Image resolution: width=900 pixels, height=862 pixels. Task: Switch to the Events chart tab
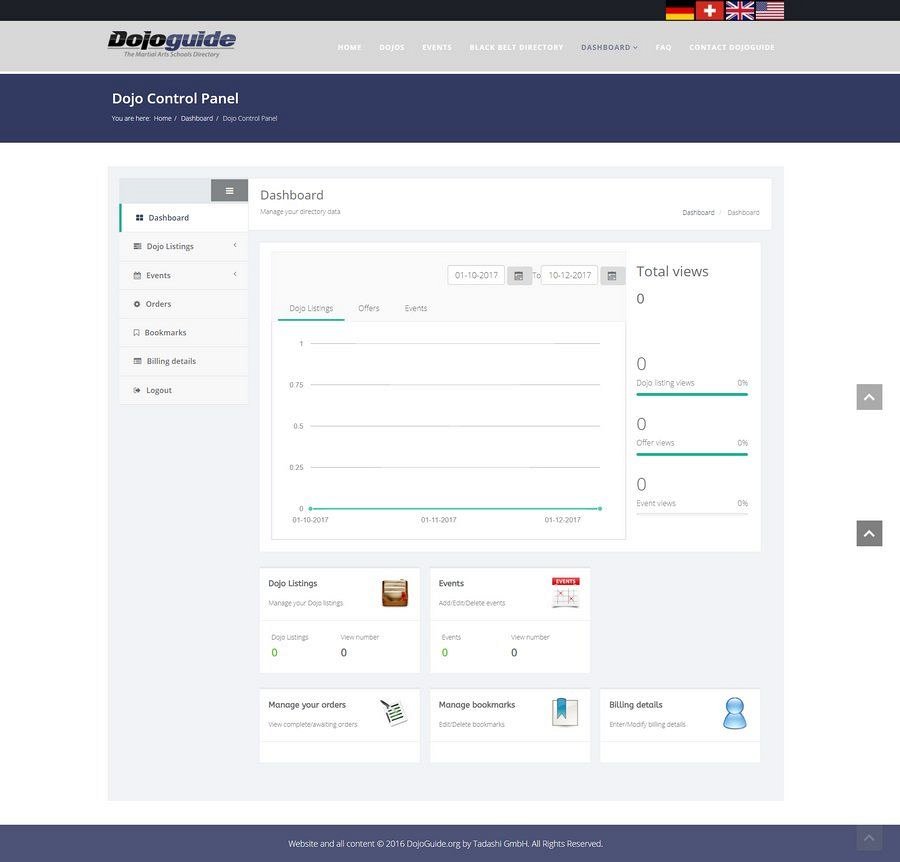416,308
